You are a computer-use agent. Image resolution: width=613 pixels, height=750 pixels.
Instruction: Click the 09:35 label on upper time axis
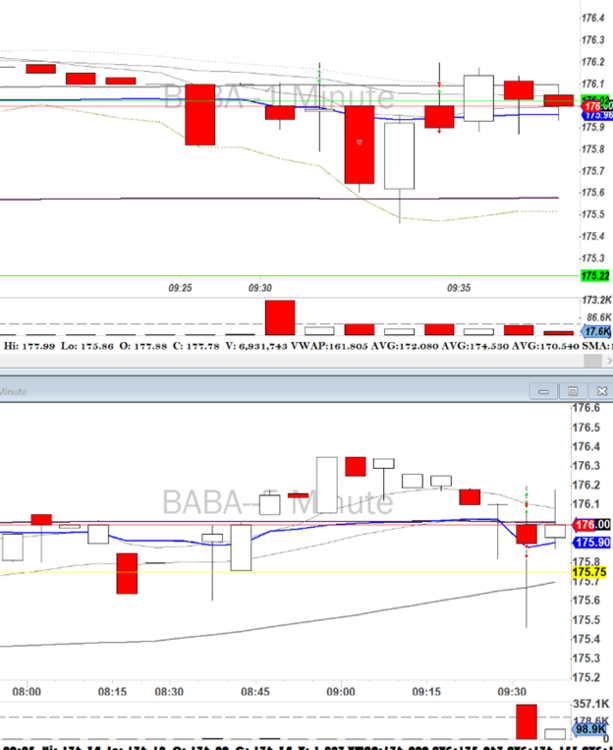[x=459, y=287]
